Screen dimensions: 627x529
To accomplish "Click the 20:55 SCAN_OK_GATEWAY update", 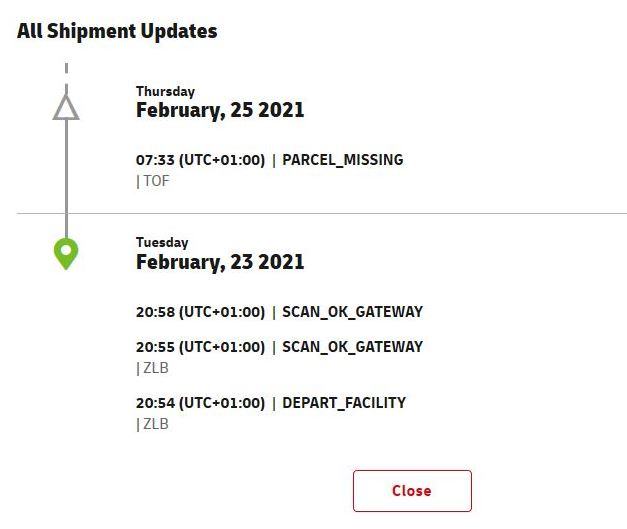I will (279, 347).
